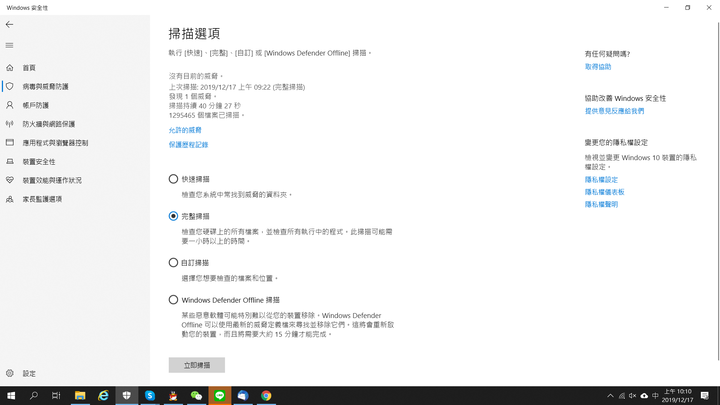Screen dimensions: 720x405
Task: Click the 中 input method indicator
Action: point(655,396)
